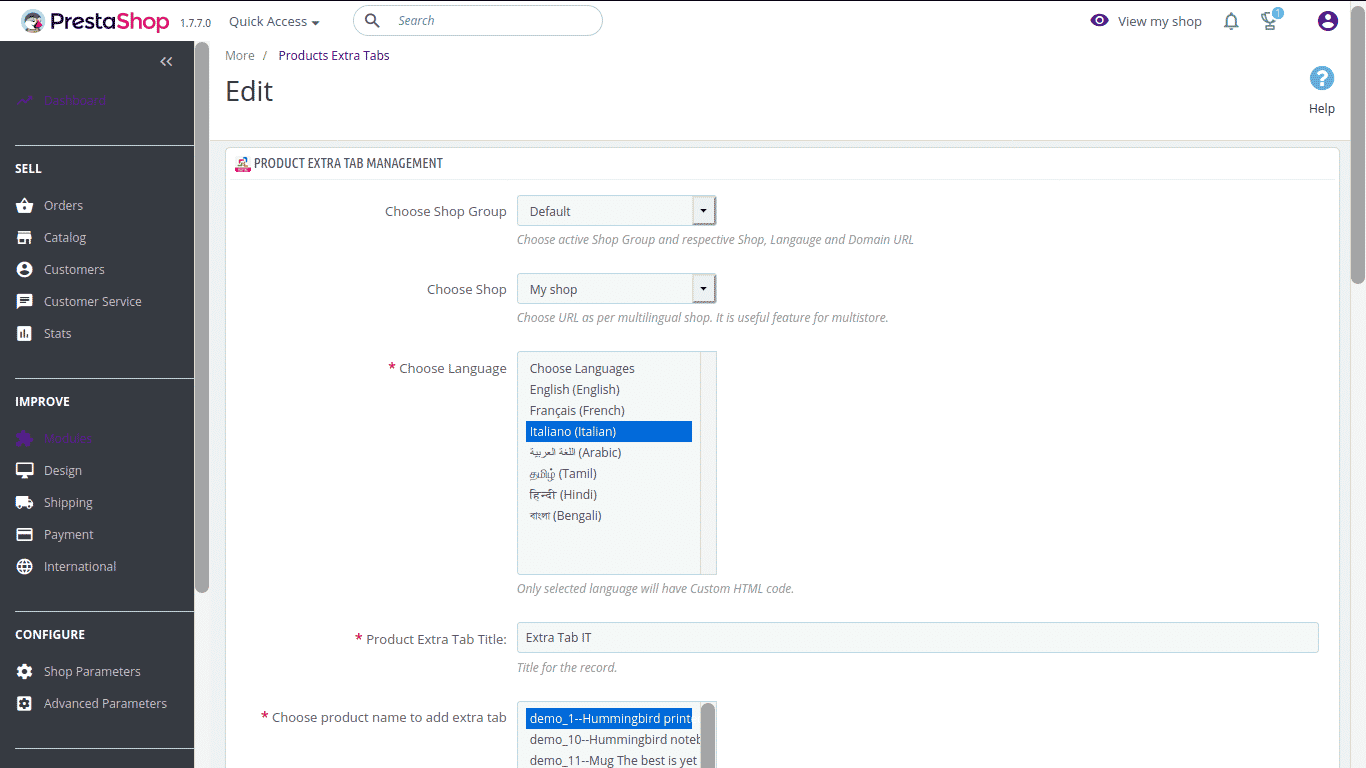
Task: Select demo_10 Hummingbird notebook product option
Action: (610, 740)
